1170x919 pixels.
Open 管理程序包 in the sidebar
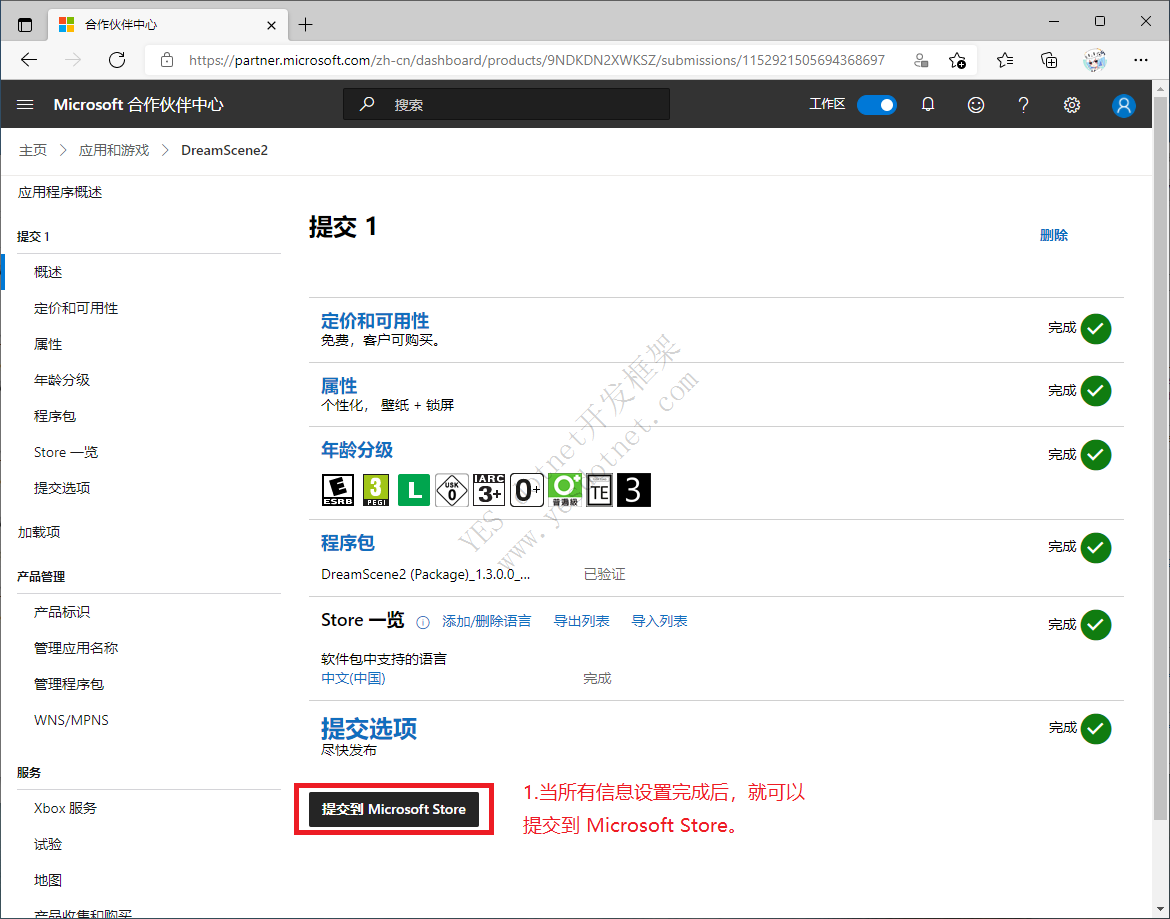pyautogui.click(x=69, y=683)
